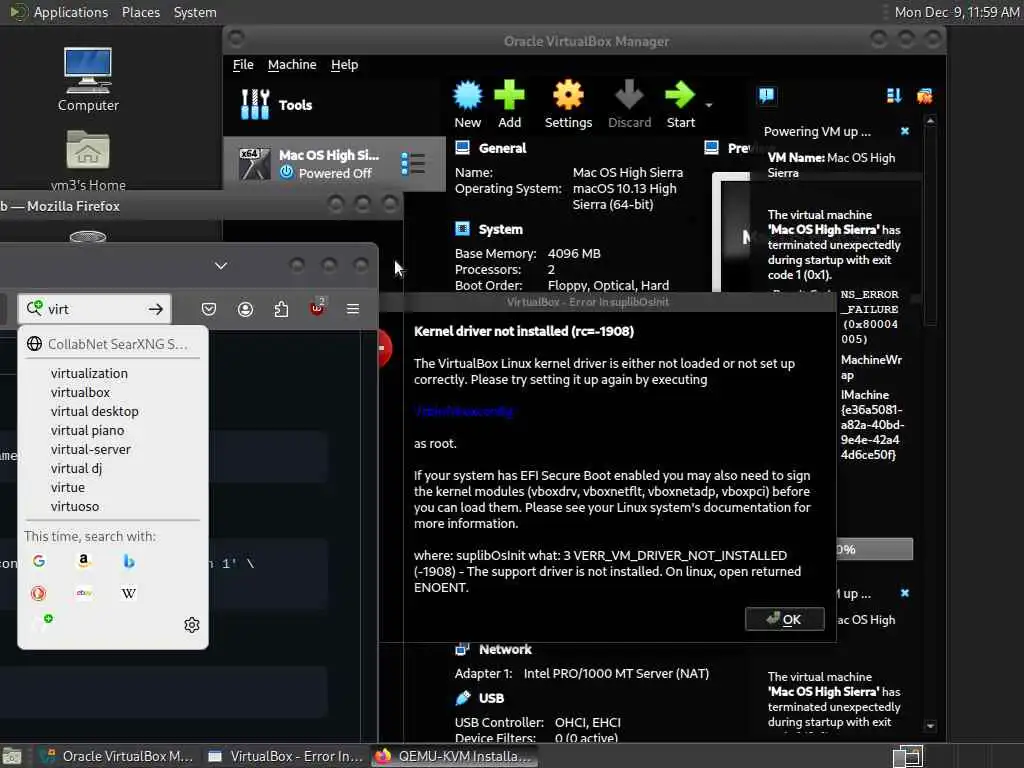Viewport: 1024px width, 768px height.
Task: Open search settings gear in dropdown
Action: click(191, 625)
